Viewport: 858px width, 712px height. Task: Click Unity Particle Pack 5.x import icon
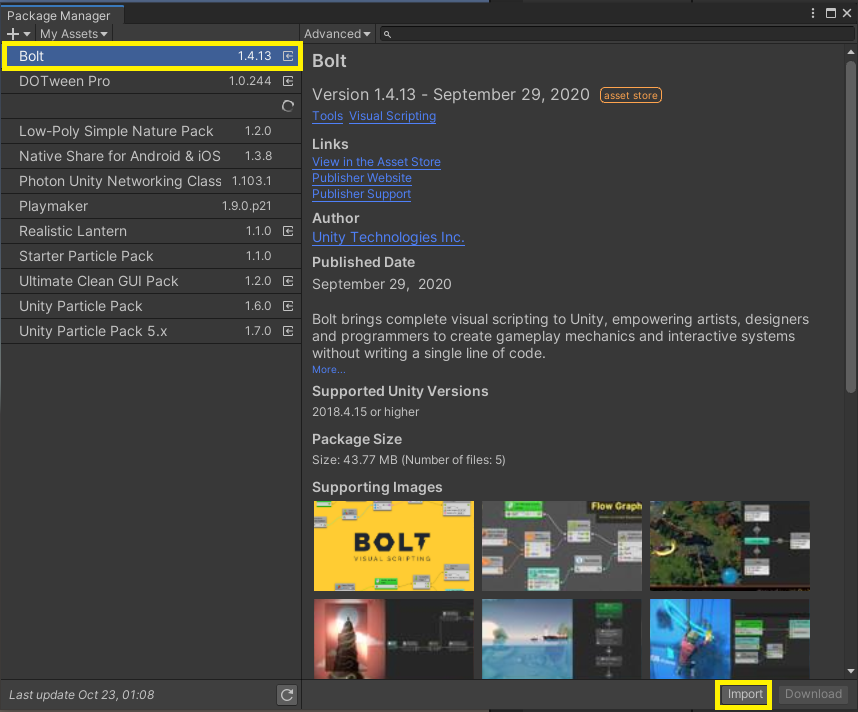(288, 331)
